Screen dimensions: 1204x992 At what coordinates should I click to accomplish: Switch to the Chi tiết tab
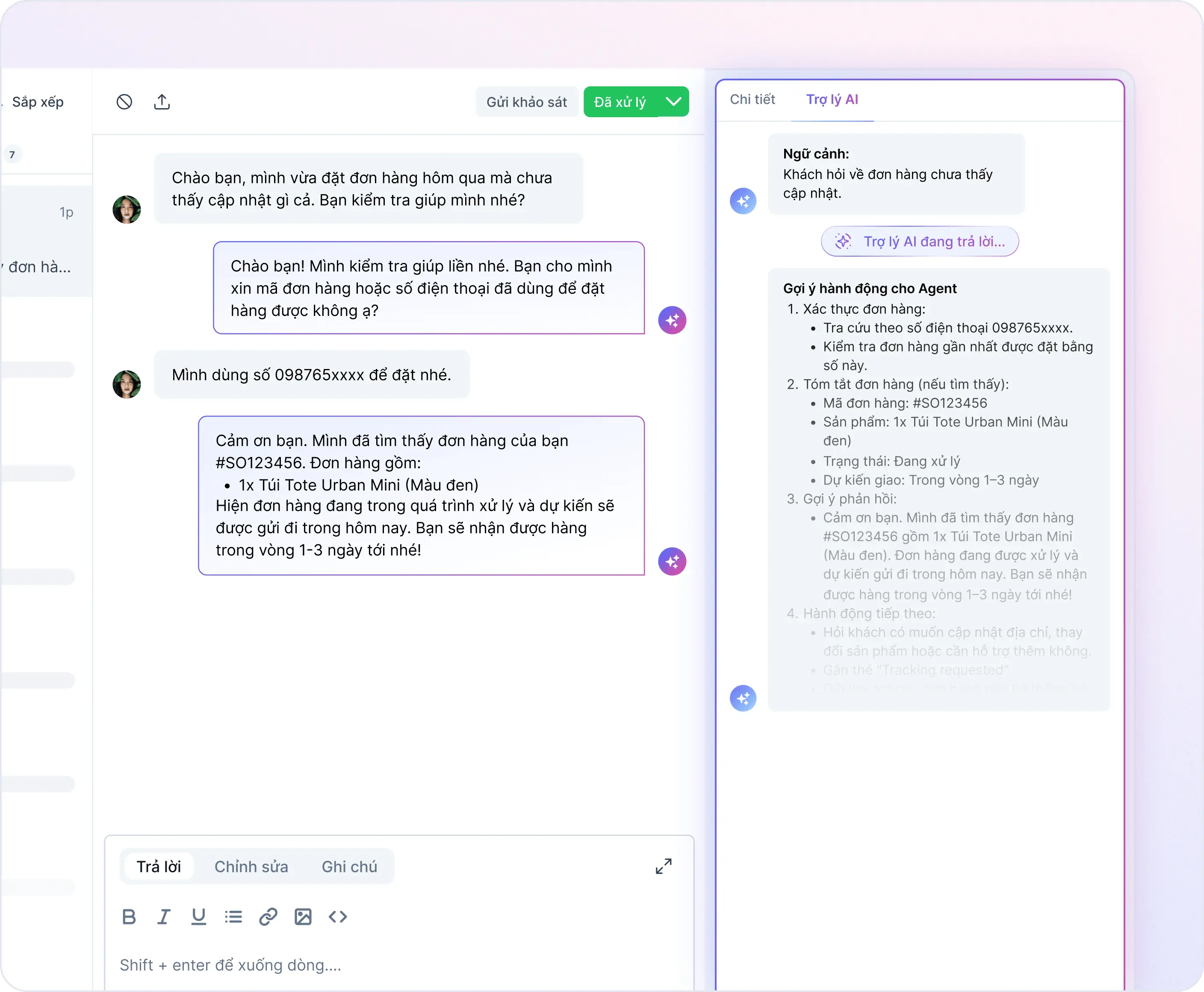752,100
